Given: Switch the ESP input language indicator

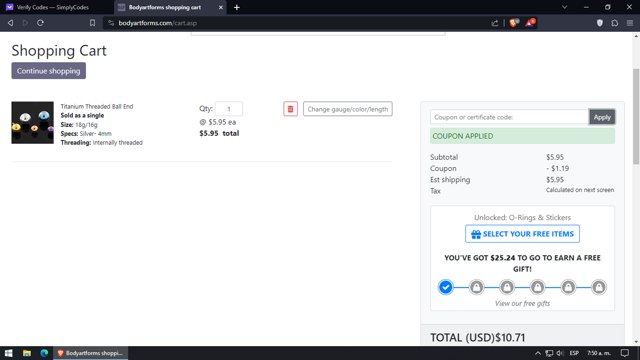Looking at the screenshot, I should click(574, 353).
